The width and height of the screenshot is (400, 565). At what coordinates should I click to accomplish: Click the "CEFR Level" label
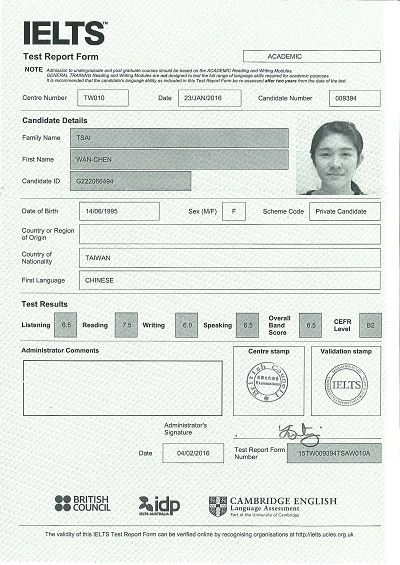click(342, 325)
